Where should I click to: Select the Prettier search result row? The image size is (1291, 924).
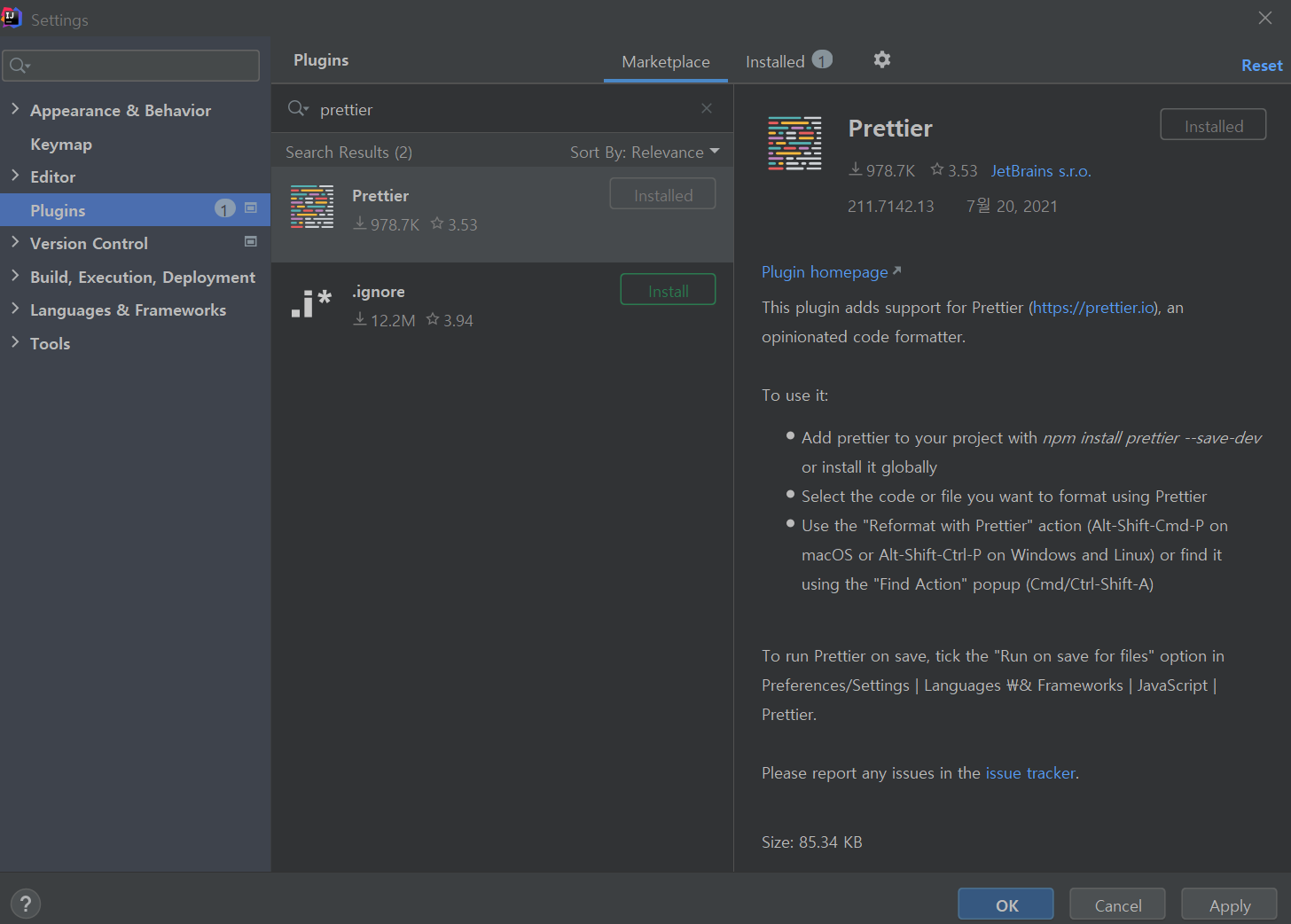point(502,215)
